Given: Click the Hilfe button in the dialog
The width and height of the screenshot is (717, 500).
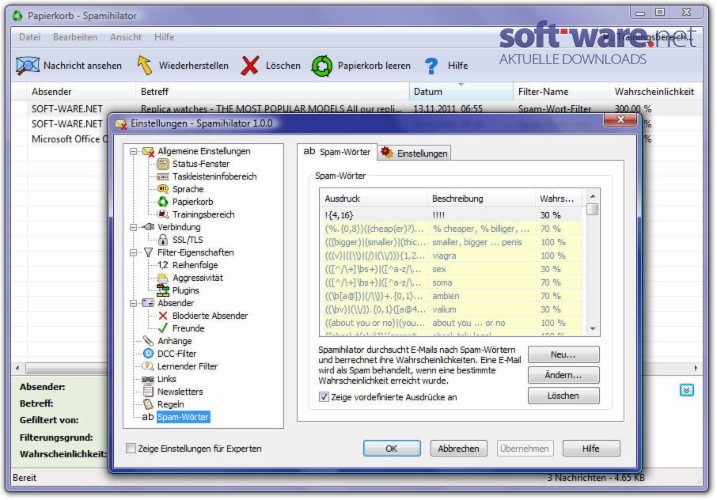Looking at the screenshot, I should (591, 449).
